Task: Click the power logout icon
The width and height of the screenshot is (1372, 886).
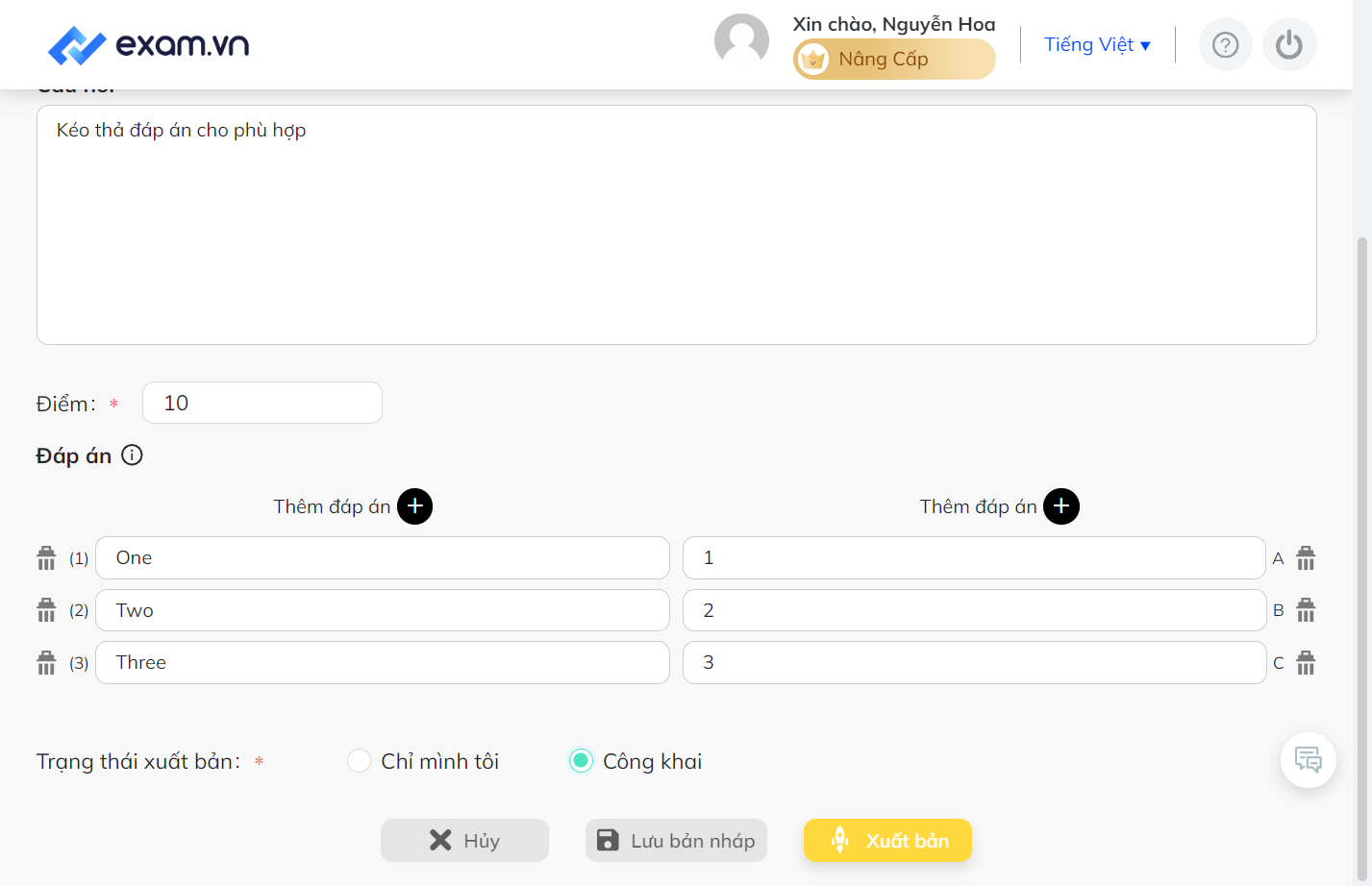Action: [x=1289, y=44]
